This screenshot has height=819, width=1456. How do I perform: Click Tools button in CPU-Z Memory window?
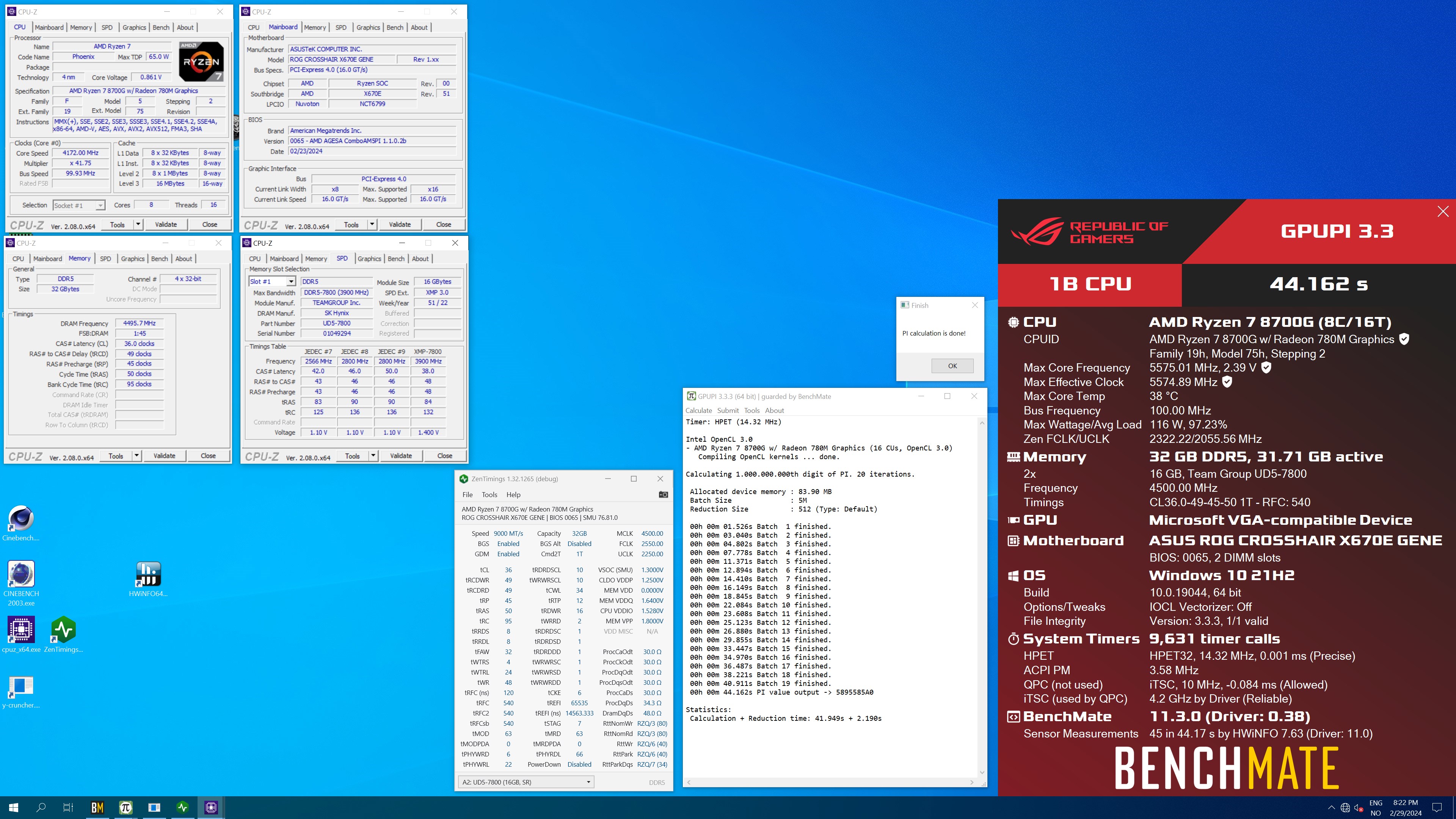pos(116,455)
